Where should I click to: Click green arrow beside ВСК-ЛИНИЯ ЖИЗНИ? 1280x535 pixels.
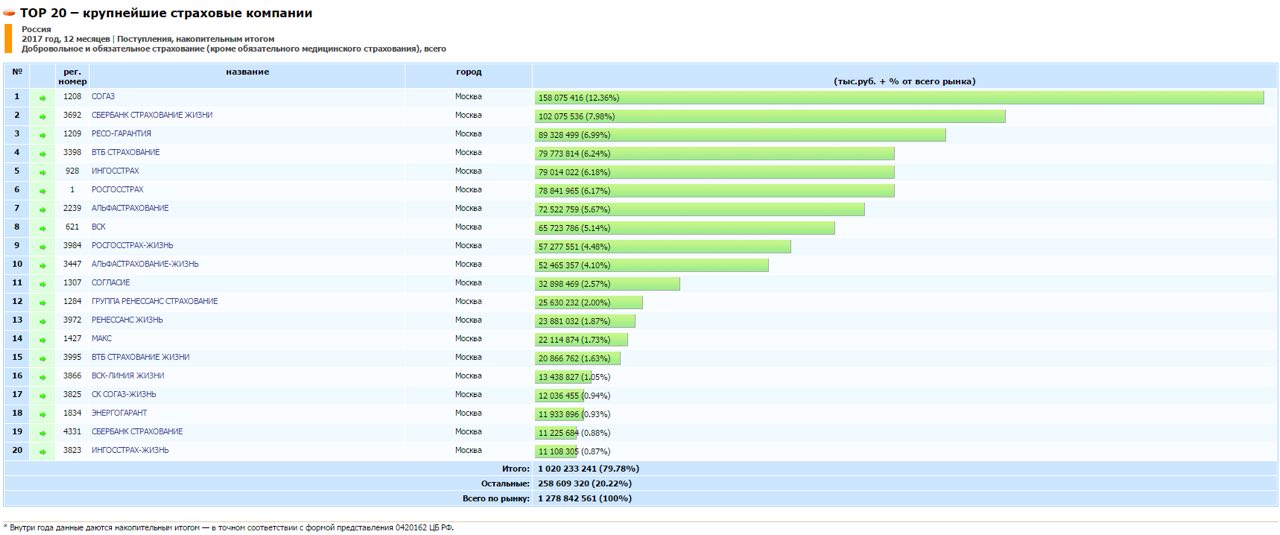(x=43, y=378)
